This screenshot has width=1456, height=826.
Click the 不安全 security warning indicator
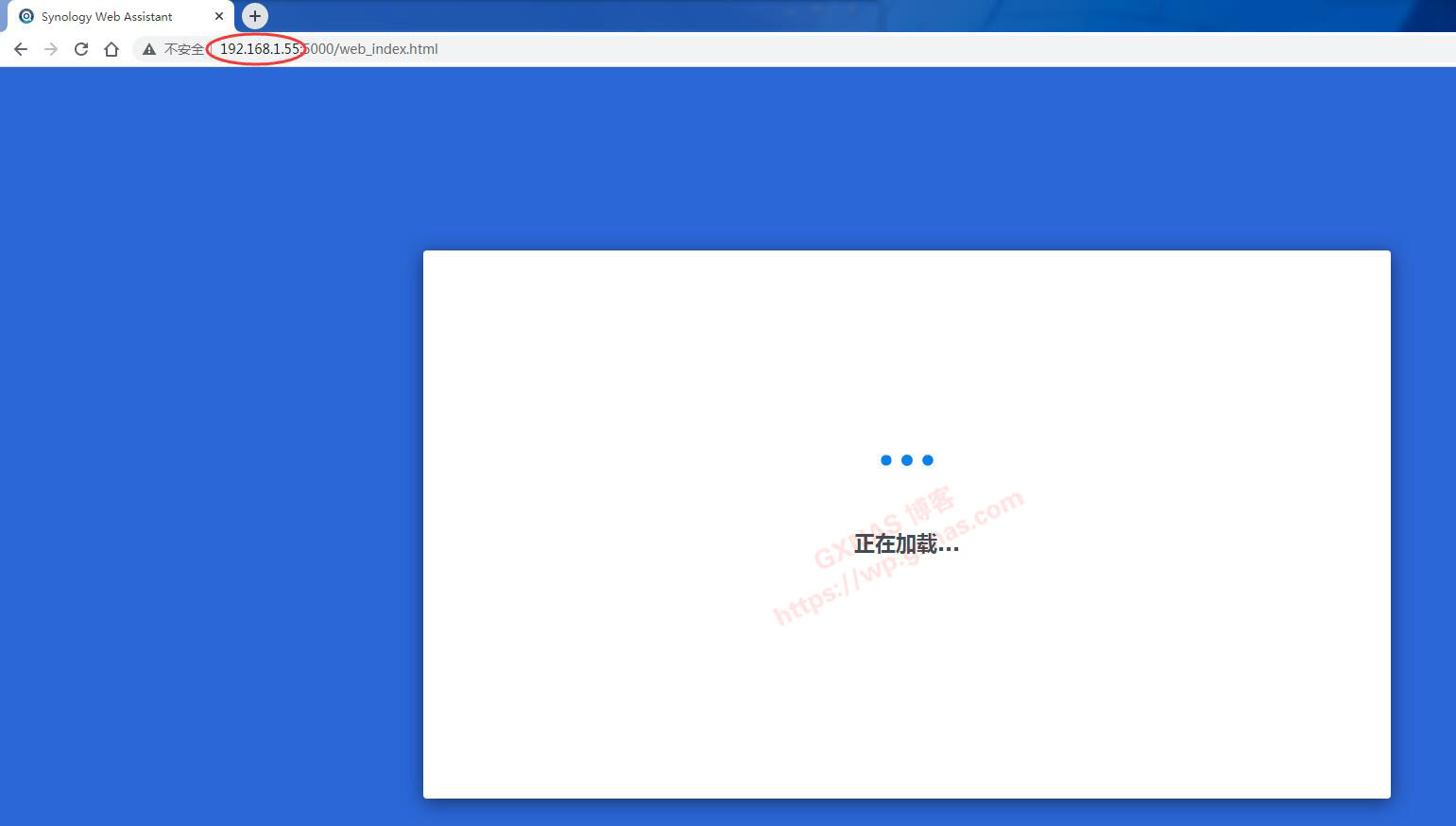pos(183,48)
